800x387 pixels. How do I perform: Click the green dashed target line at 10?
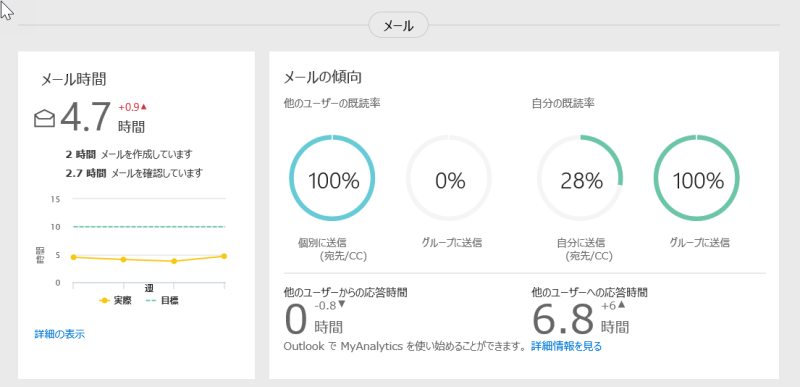[x=149, y=227]
